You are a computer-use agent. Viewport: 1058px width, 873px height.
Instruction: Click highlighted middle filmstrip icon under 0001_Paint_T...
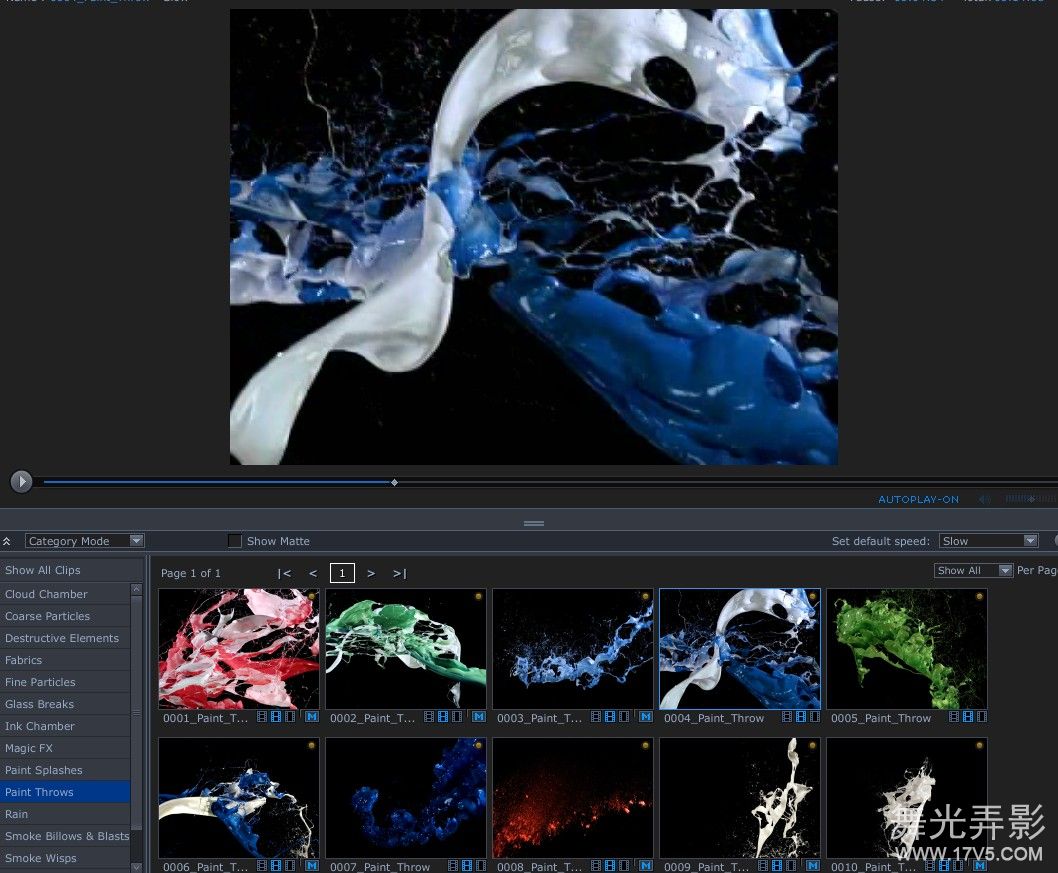click(x=276, y=716)
